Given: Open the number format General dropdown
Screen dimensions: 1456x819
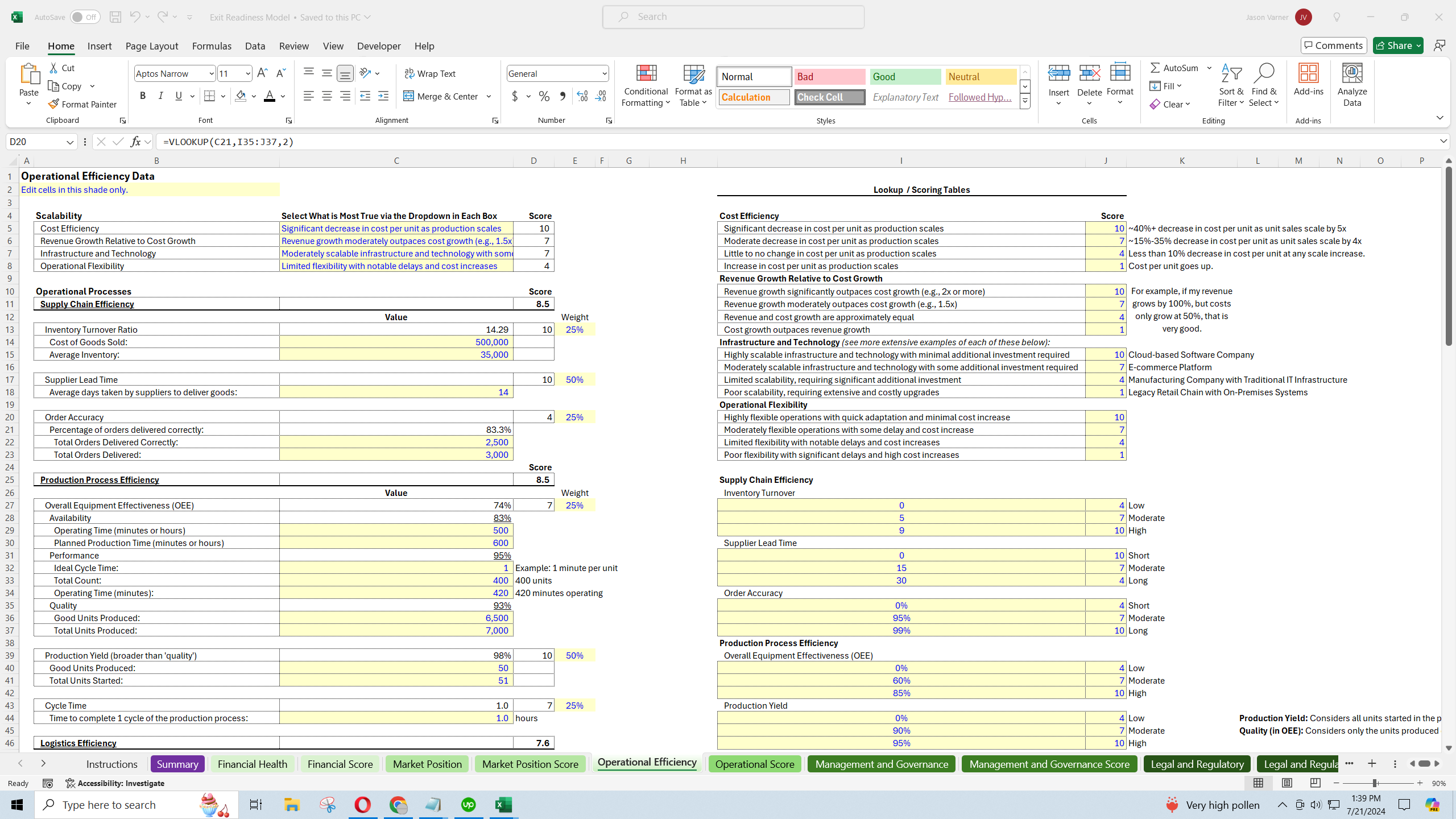Looking at the screenshot, I should [x=604, y=73].
